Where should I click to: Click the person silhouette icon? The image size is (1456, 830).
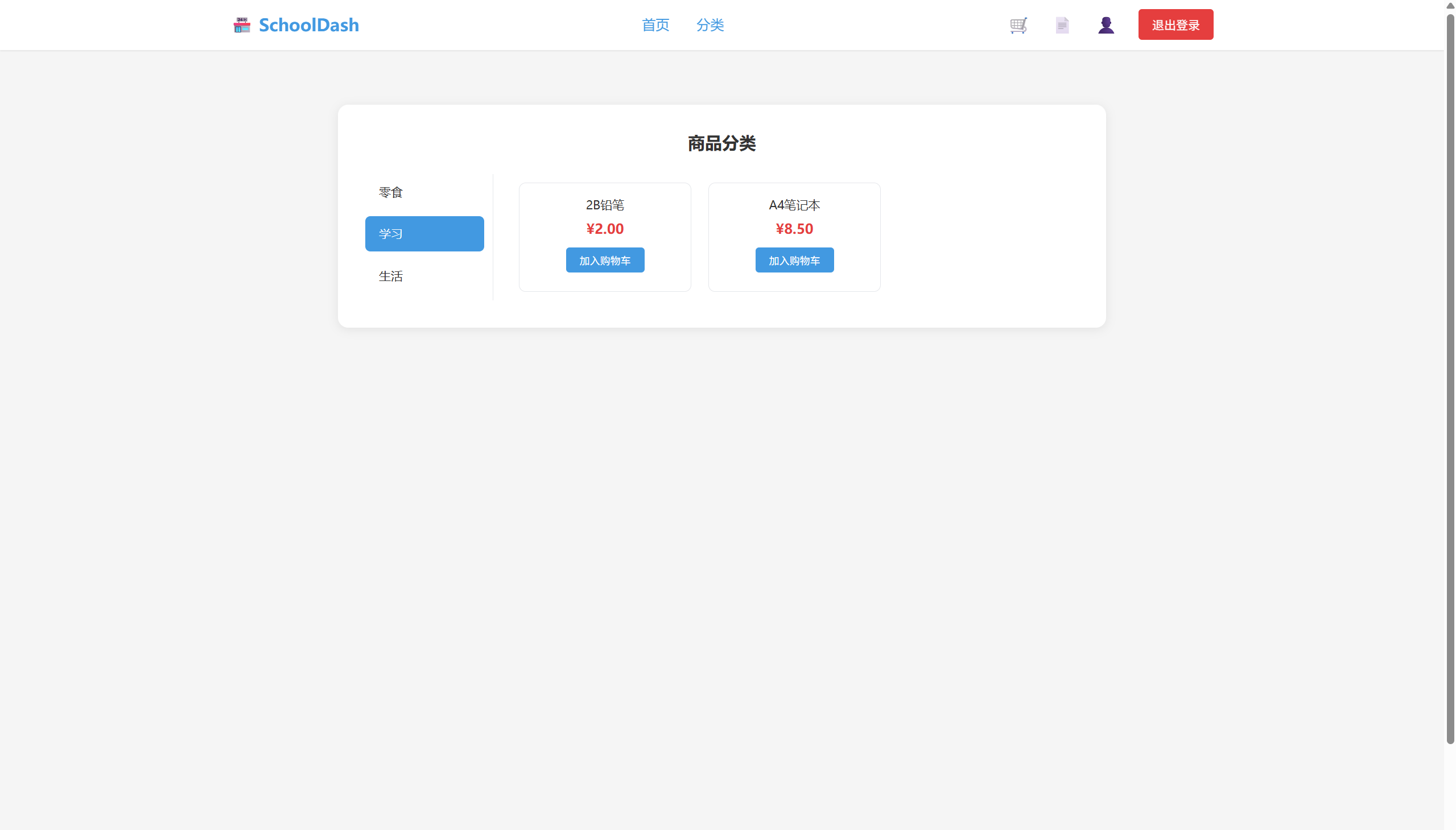pos(1105,24)
